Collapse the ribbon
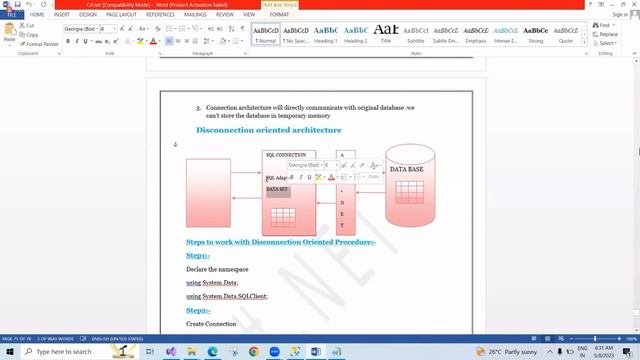 [634, 53]
